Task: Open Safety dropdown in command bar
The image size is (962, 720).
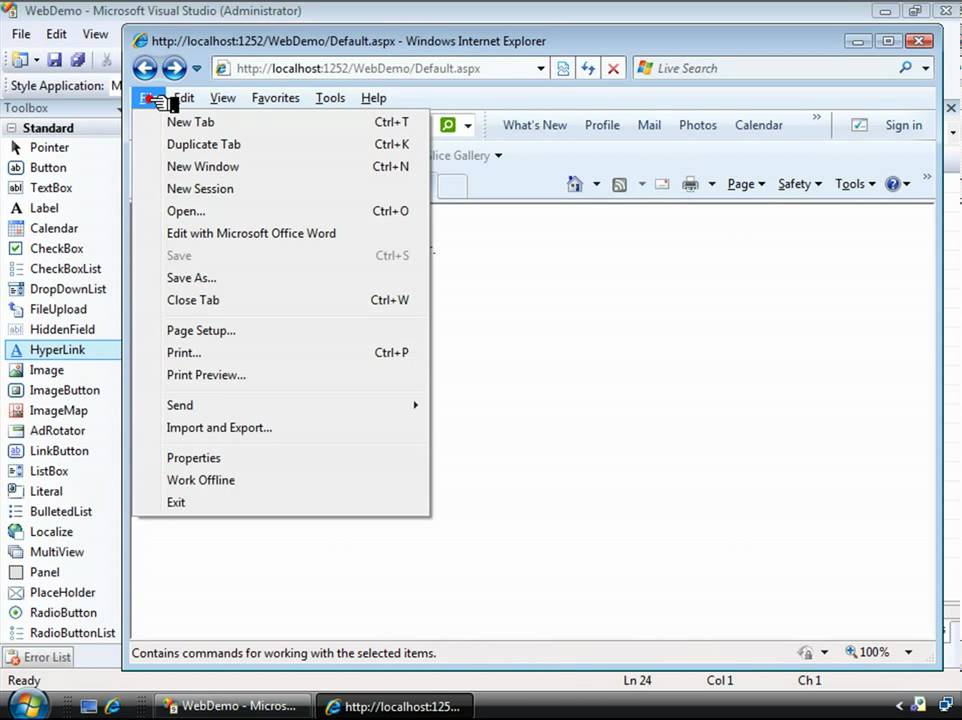Action: pos(799,184)
